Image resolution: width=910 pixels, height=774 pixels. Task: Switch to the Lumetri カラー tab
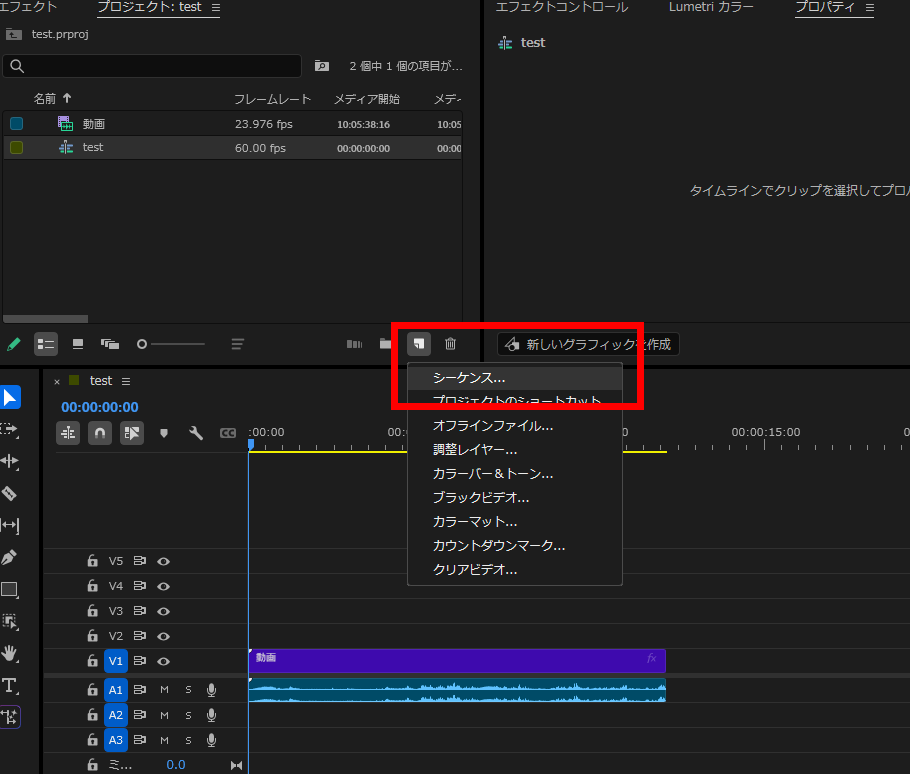[x=711, y=6]
